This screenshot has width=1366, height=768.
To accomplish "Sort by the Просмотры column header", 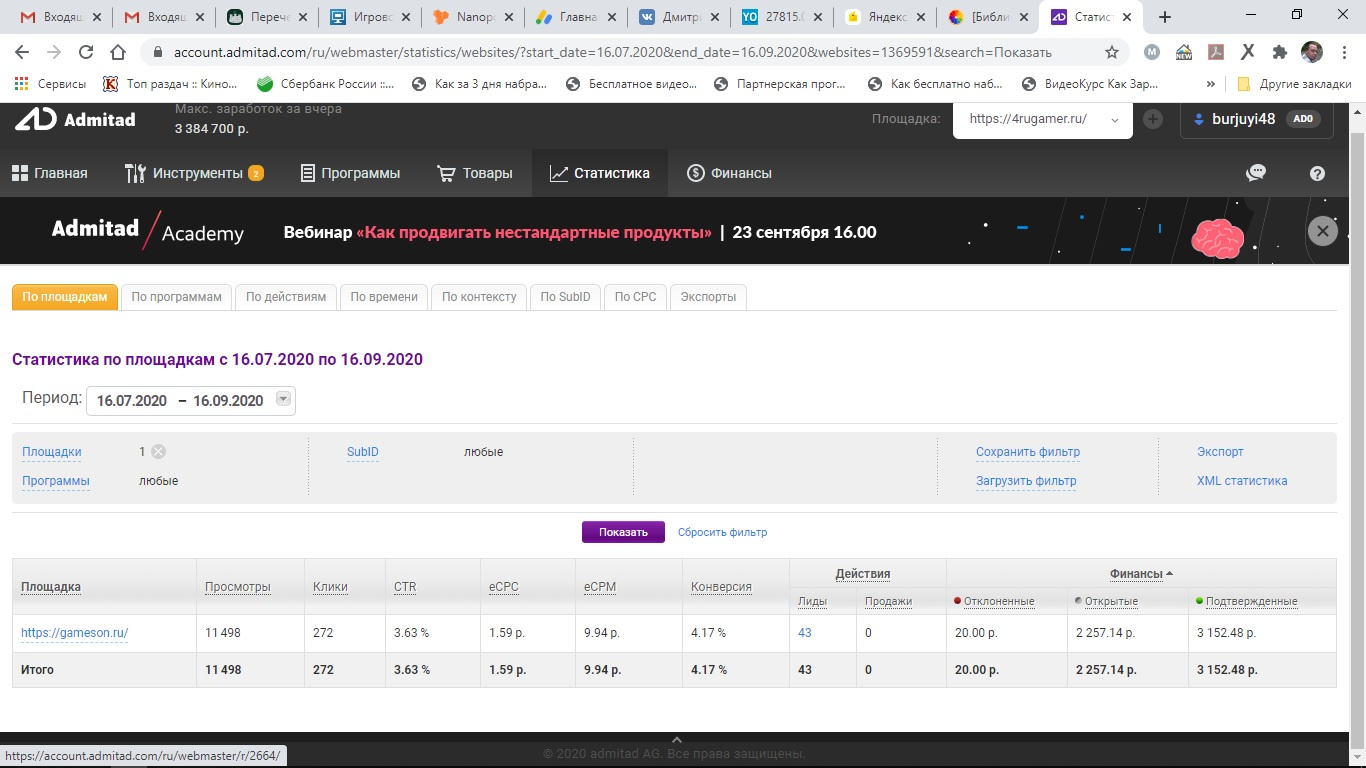I will click(238, 587).
